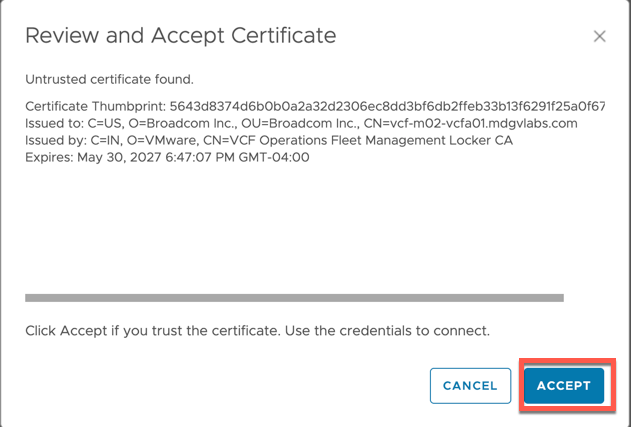
Task: Click the thumbprint hash value
Action: point(388,106)
